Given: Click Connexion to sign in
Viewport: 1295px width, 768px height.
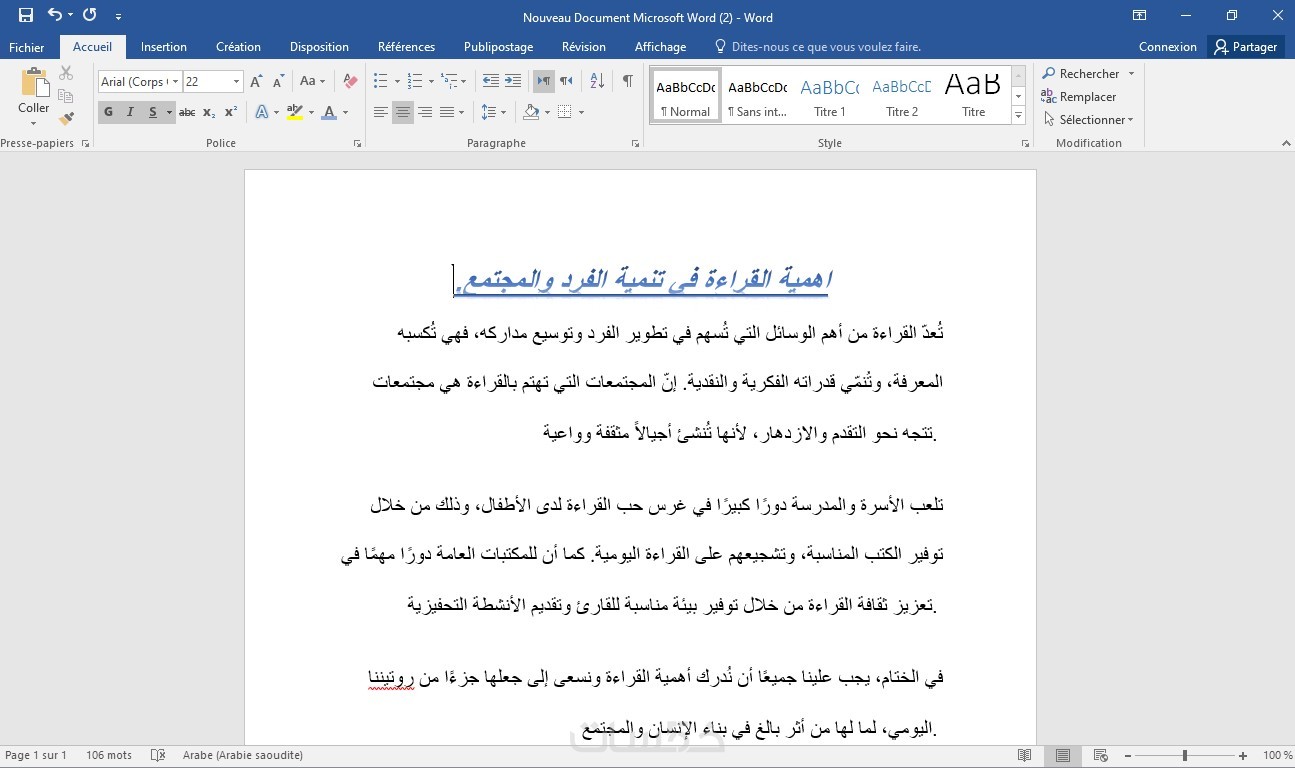Looking at the screenshot, I should (x=1167, y=47).
